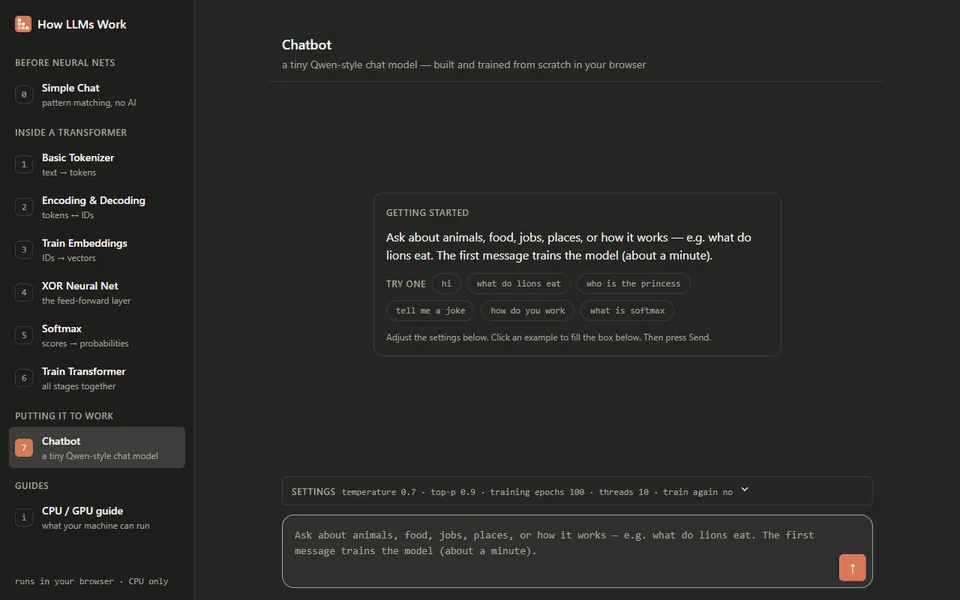Click the orange number 7 badge beside Chatbot

[x=24, y=448]
